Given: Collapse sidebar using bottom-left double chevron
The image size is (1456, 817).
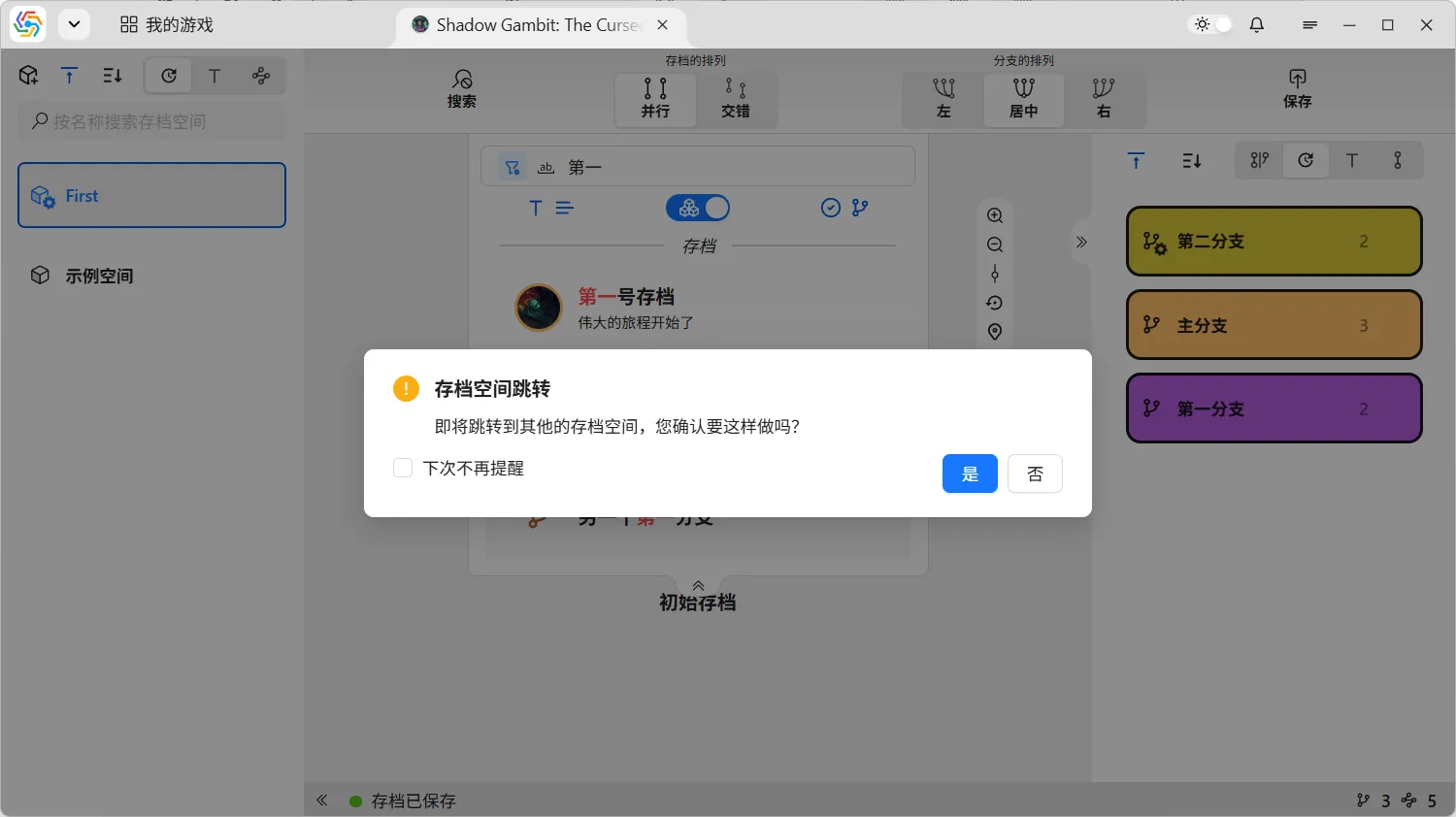Looking at the screenshot, I should (322, 801).
